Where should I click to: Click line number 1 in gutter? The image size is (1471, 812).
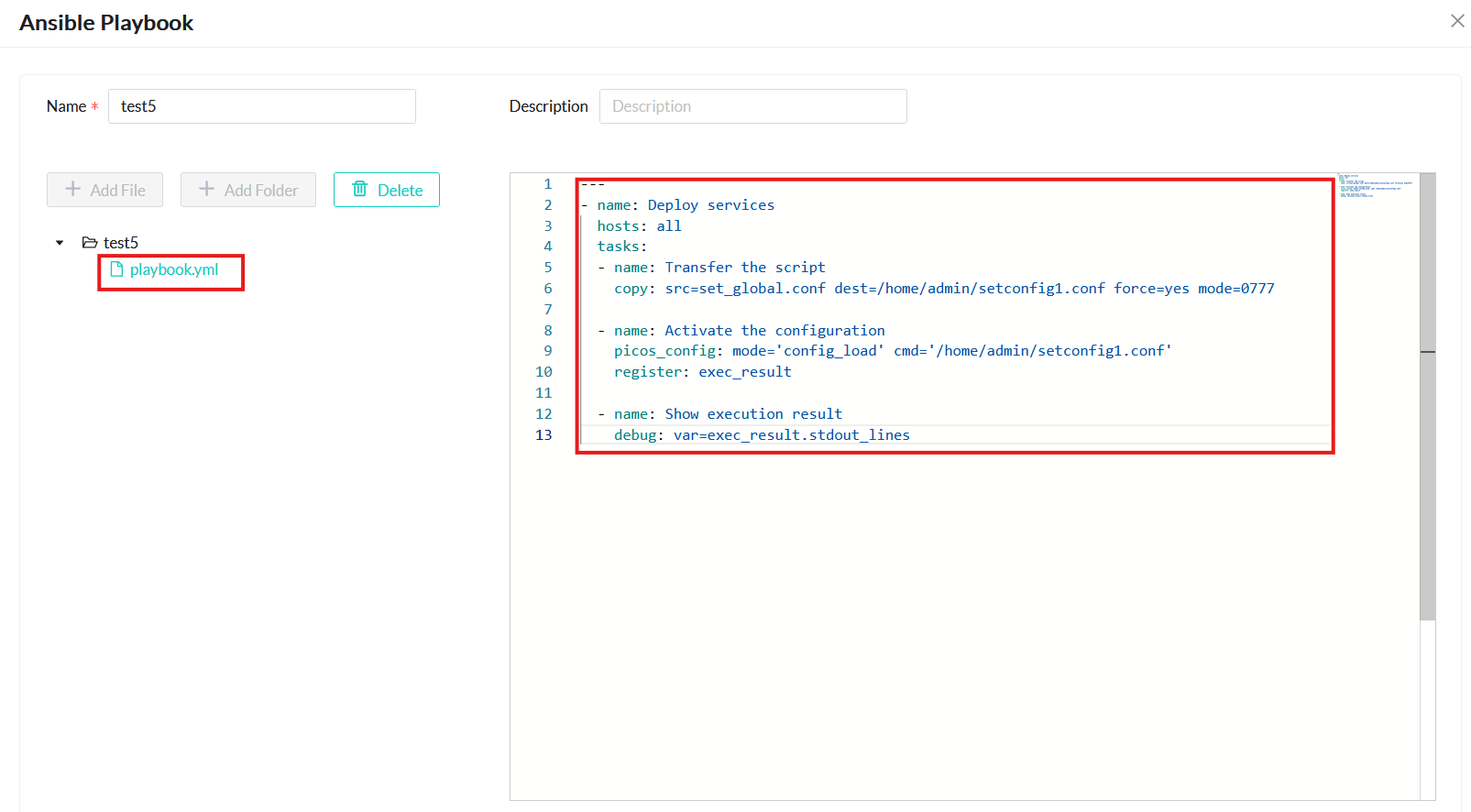click(548, 184)
